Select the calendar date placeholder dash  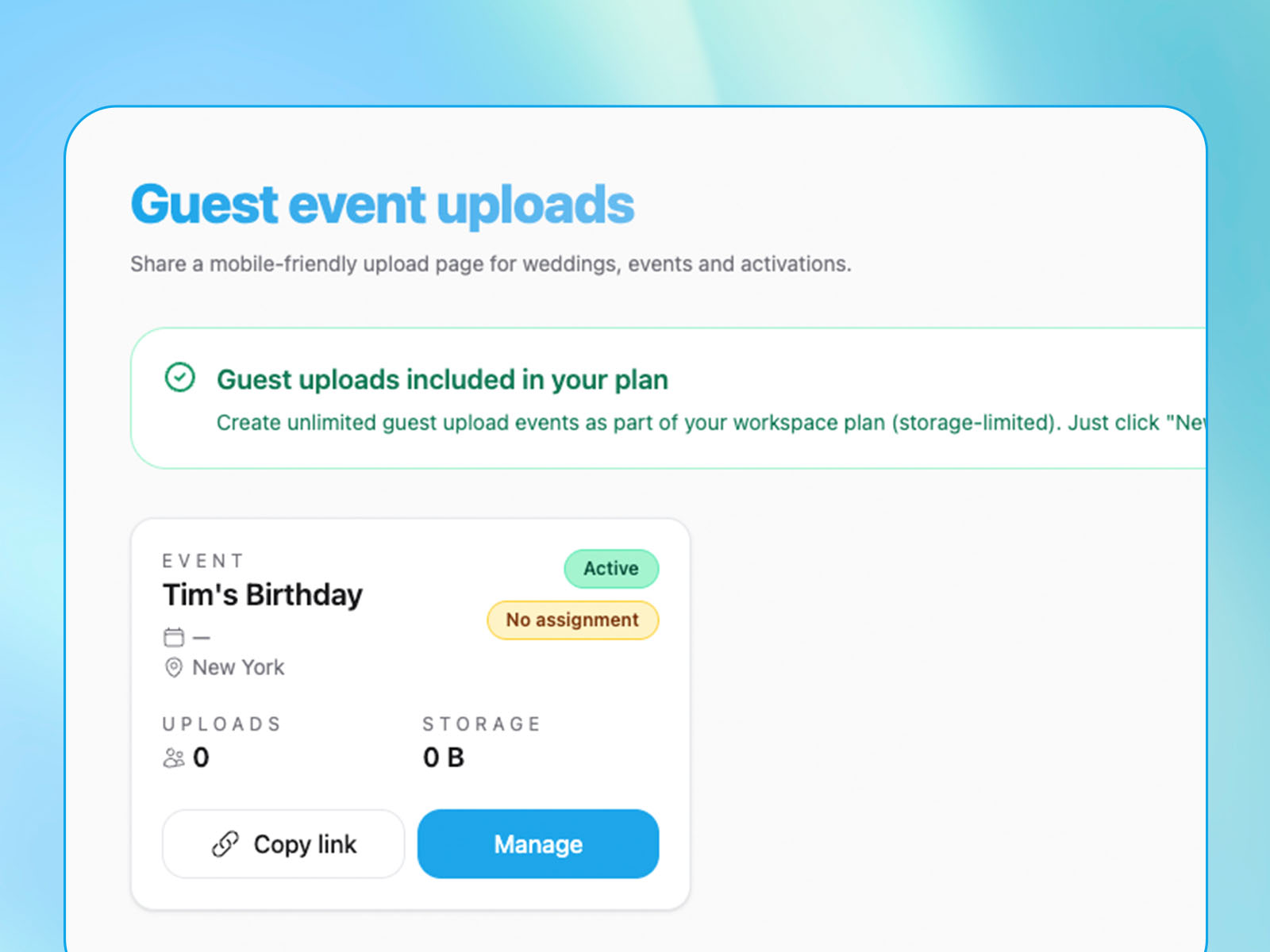coord(201,636)
